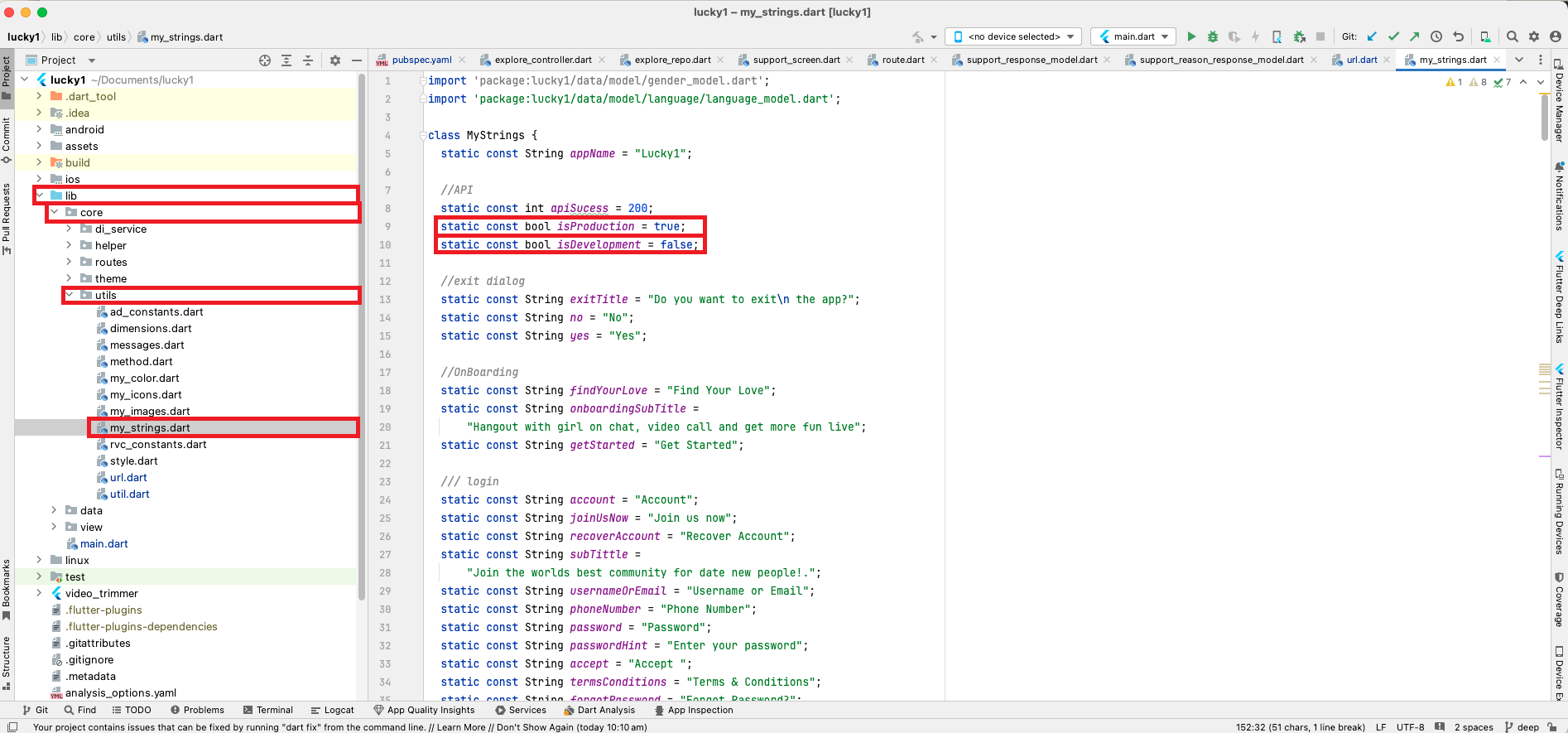Open Git history clock icon
1568x733 pixels.
(1436, 36)
